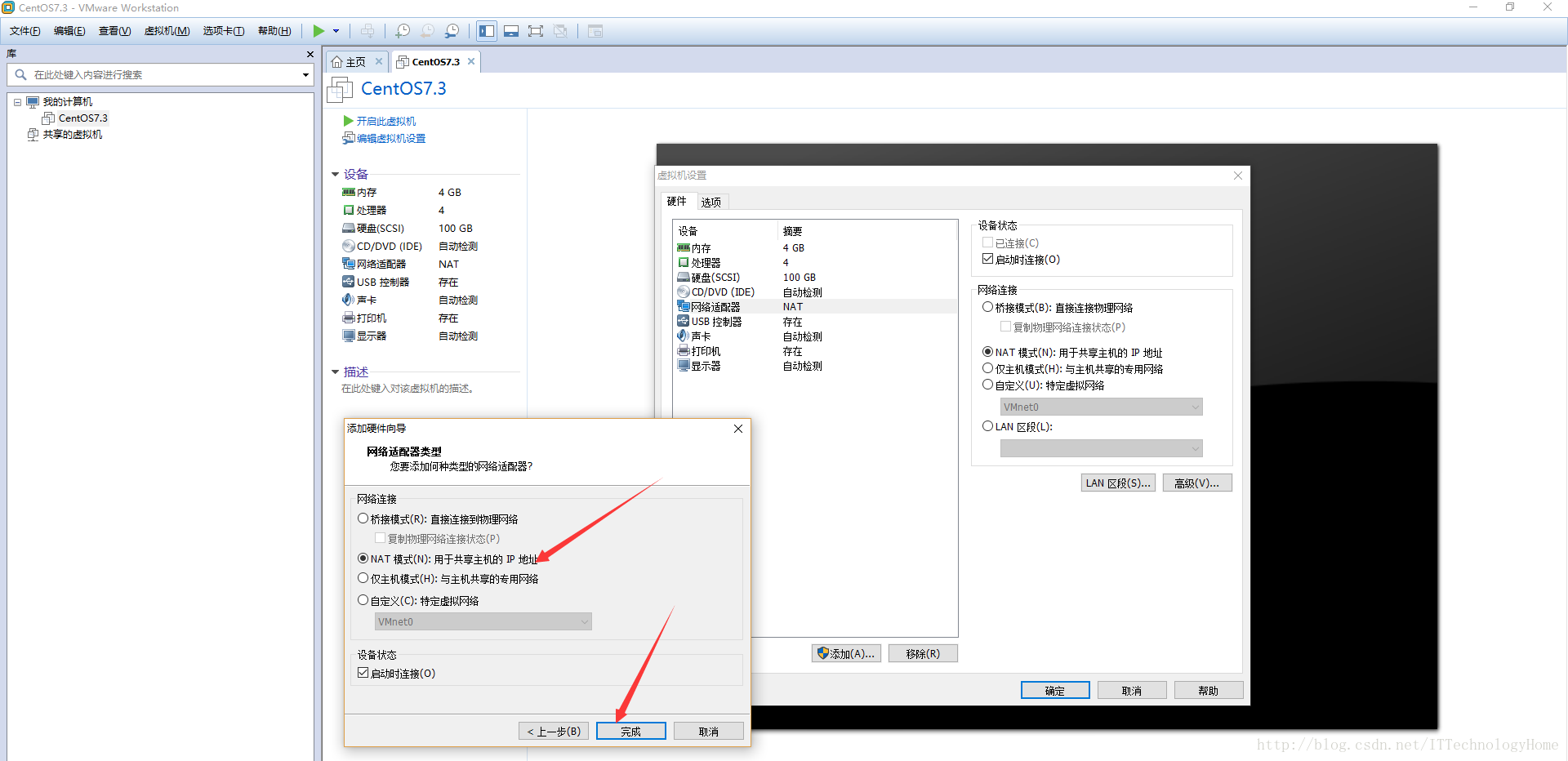Image resolution: width=1568 pixels, height=761 pixels.
Task: Open the 帮助(H) menu
Action: [x=274, y=31]
